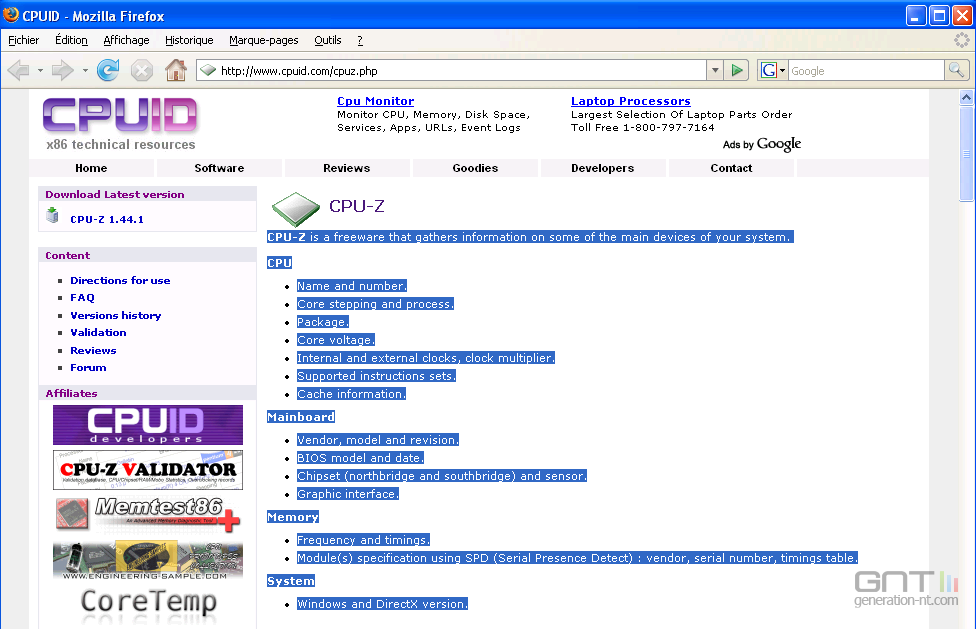The height and width of the screenshot is (629, 976).
Task: Click 'Frequency and timings.' list item
Action: tap(364, 540)
